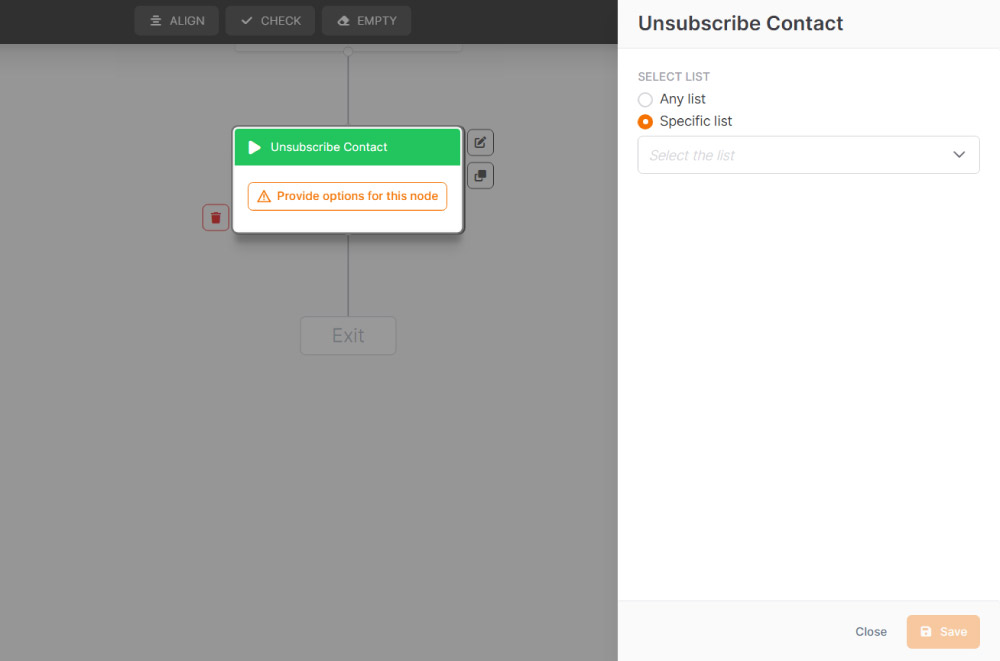Click the red trash delete node icon
Image resolution: width=1000 pixels, height=661 pixels.
215,217
